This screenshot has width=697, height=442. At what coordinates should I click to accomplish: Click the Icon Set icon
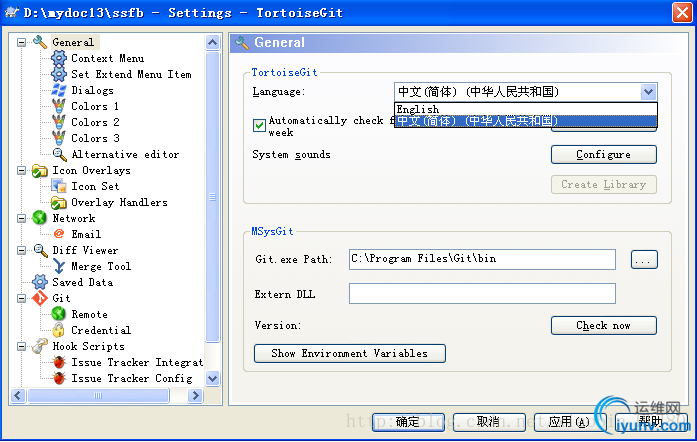click(x=59, y=186)
